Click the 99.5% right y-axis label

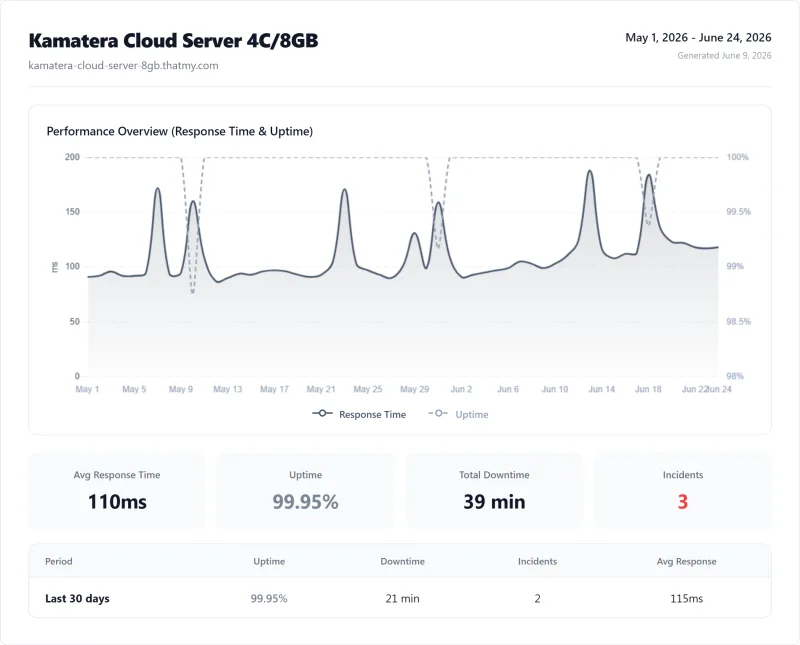pyautogui.click(x=738, y=212)
